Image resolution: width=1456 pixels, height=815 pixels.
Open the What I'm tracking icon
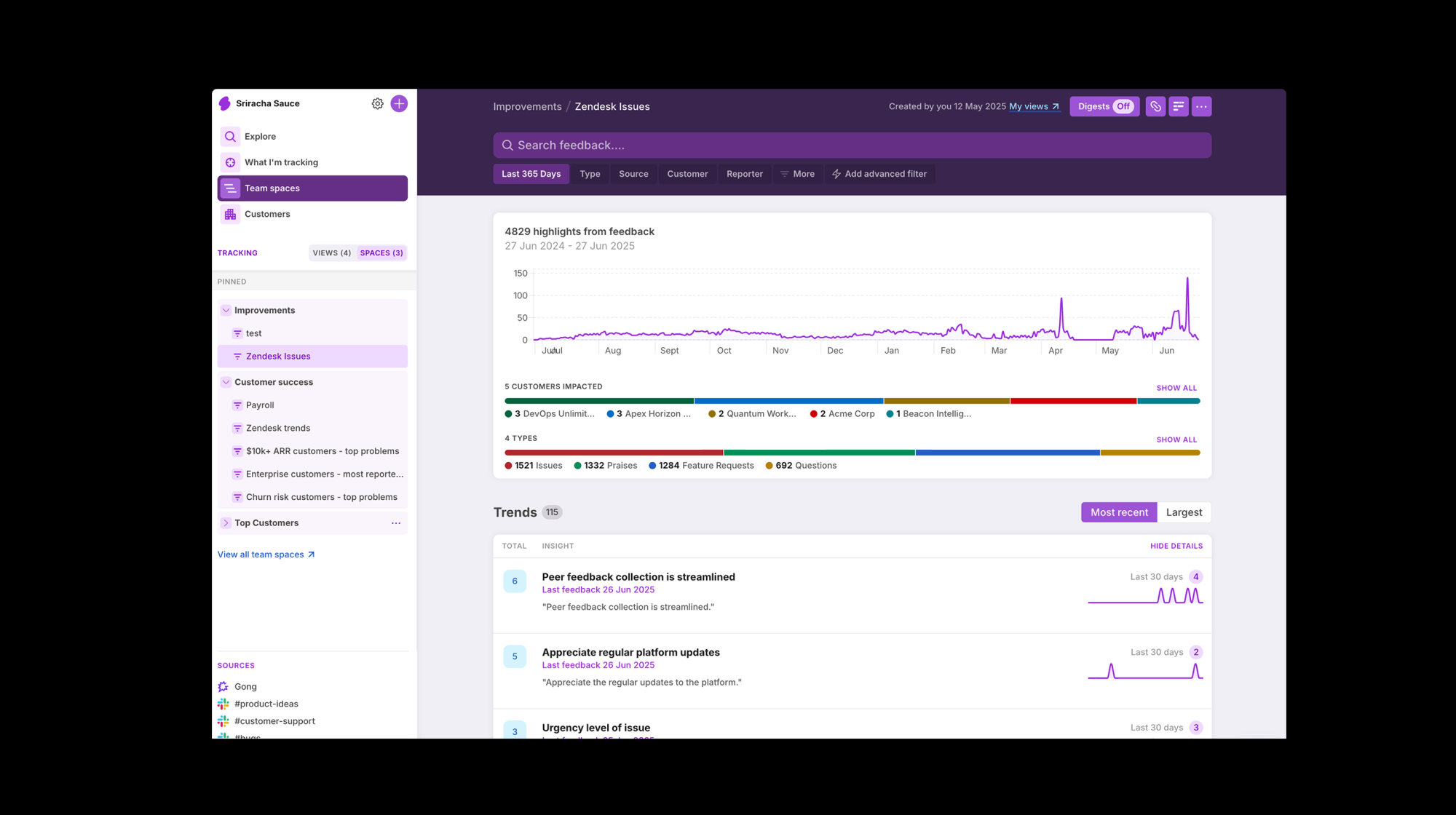230,162
